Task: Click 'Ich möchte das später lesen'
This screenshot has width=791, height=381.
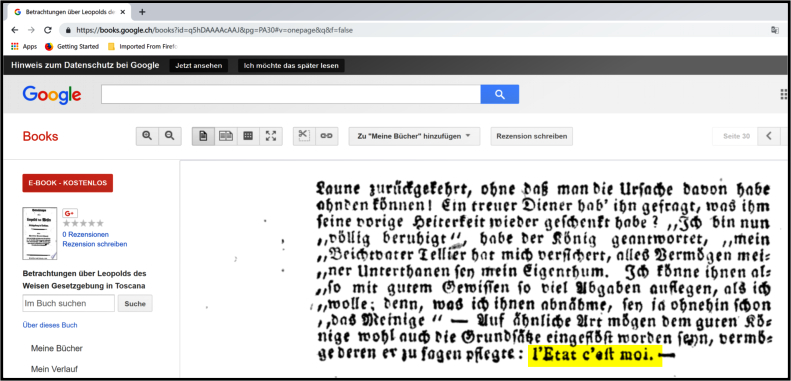Action: [x=291, y=66]
